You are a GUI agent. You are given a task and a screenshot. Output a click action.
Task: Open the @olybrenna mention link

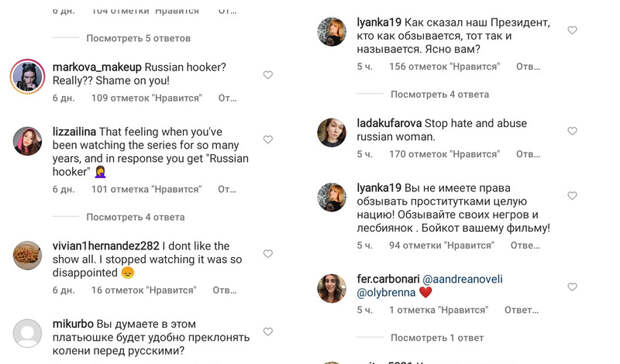tap(386, 293)
